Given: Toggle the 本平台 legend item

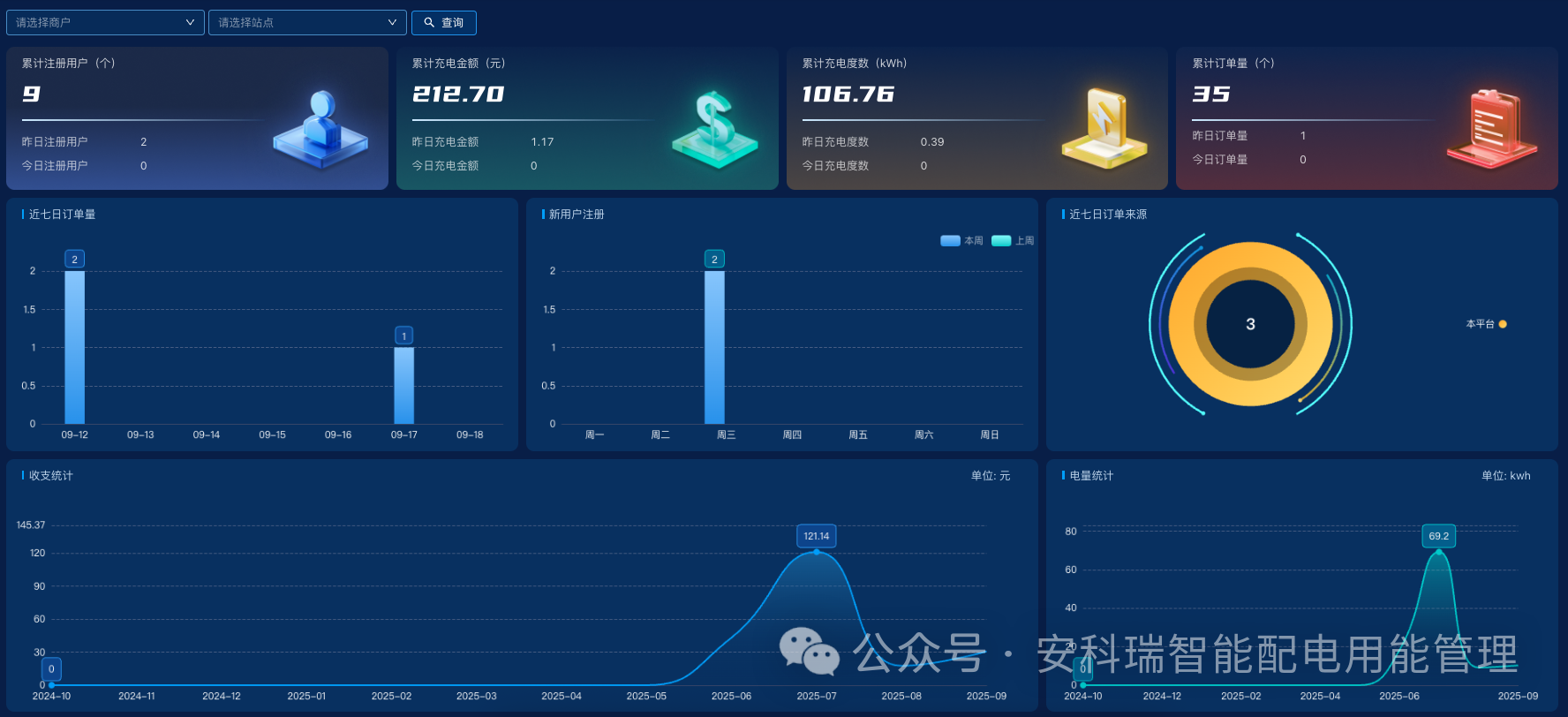Looking at the screenshot, I should coord(1487,324).
